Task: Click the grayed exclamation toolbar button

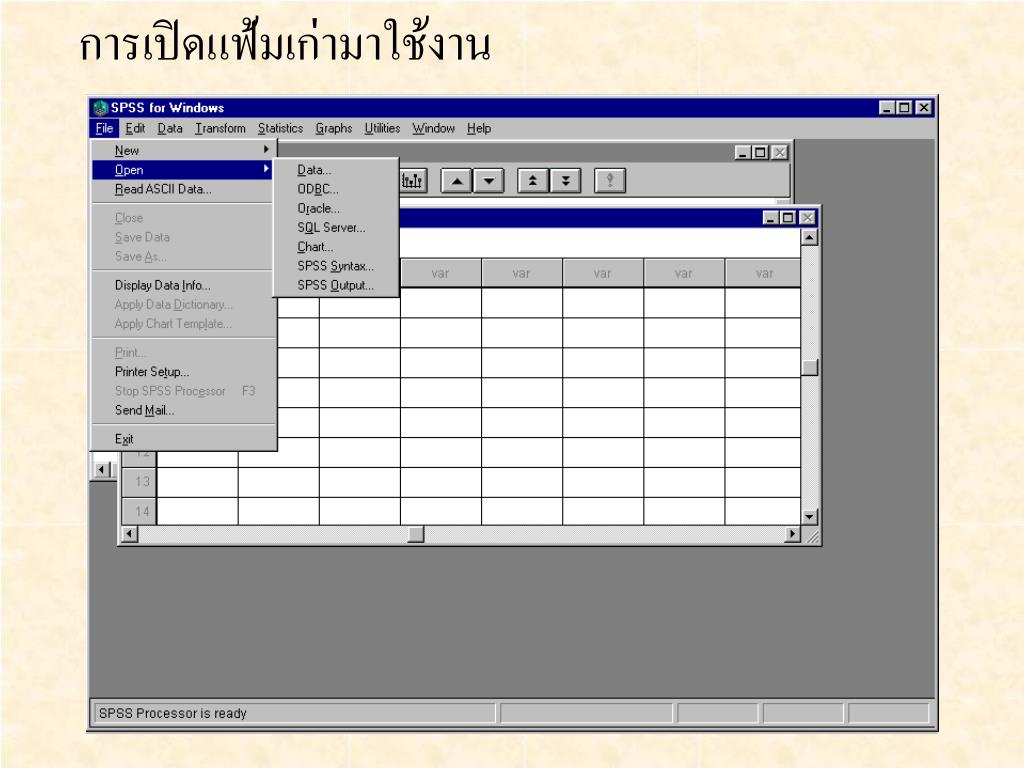Action: click(610, 181)
